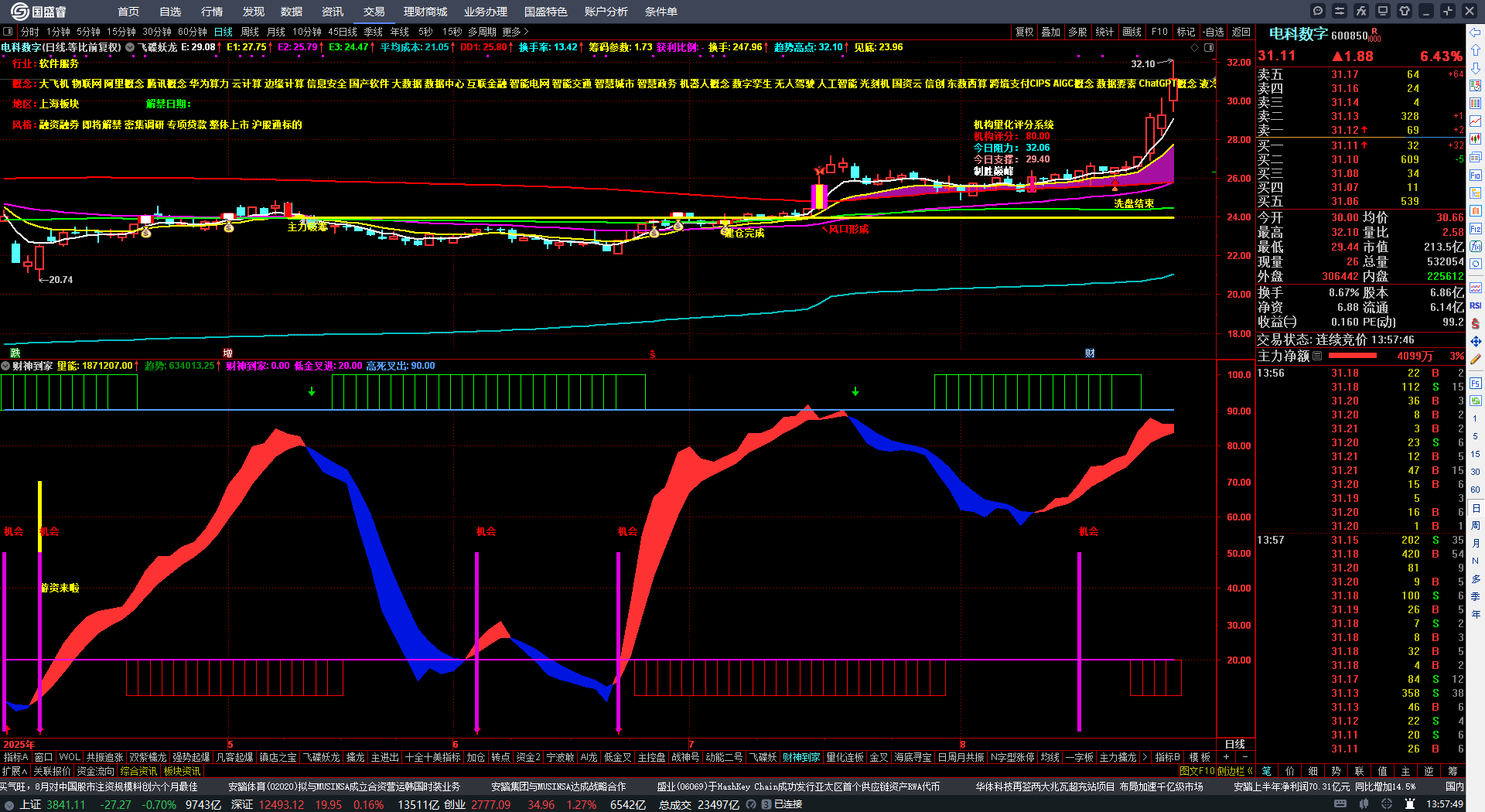
Task: Click the crosshair target icon in status bar
Action: pos(1388,804)
